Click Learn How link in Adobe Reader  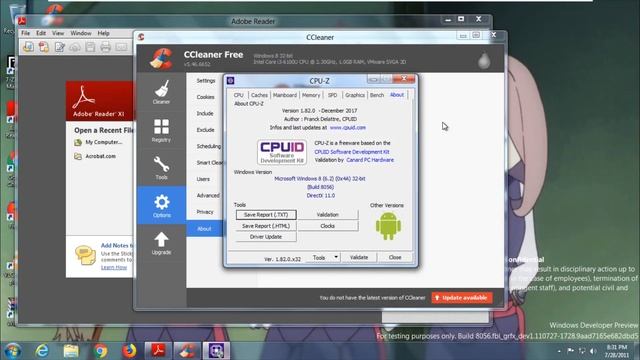(x=114, y=267)
